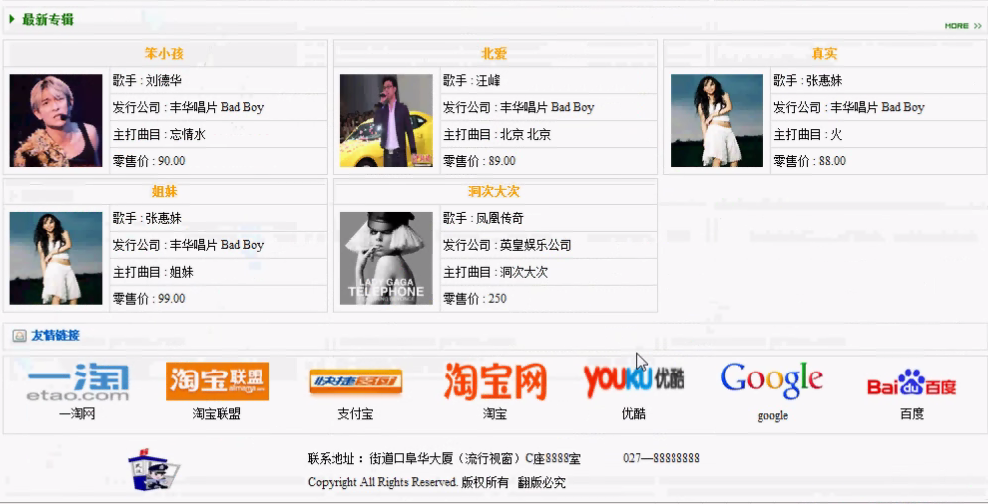Click the Copyright All Rights Reserved line

pyautogui.click(x=437, y=483)
